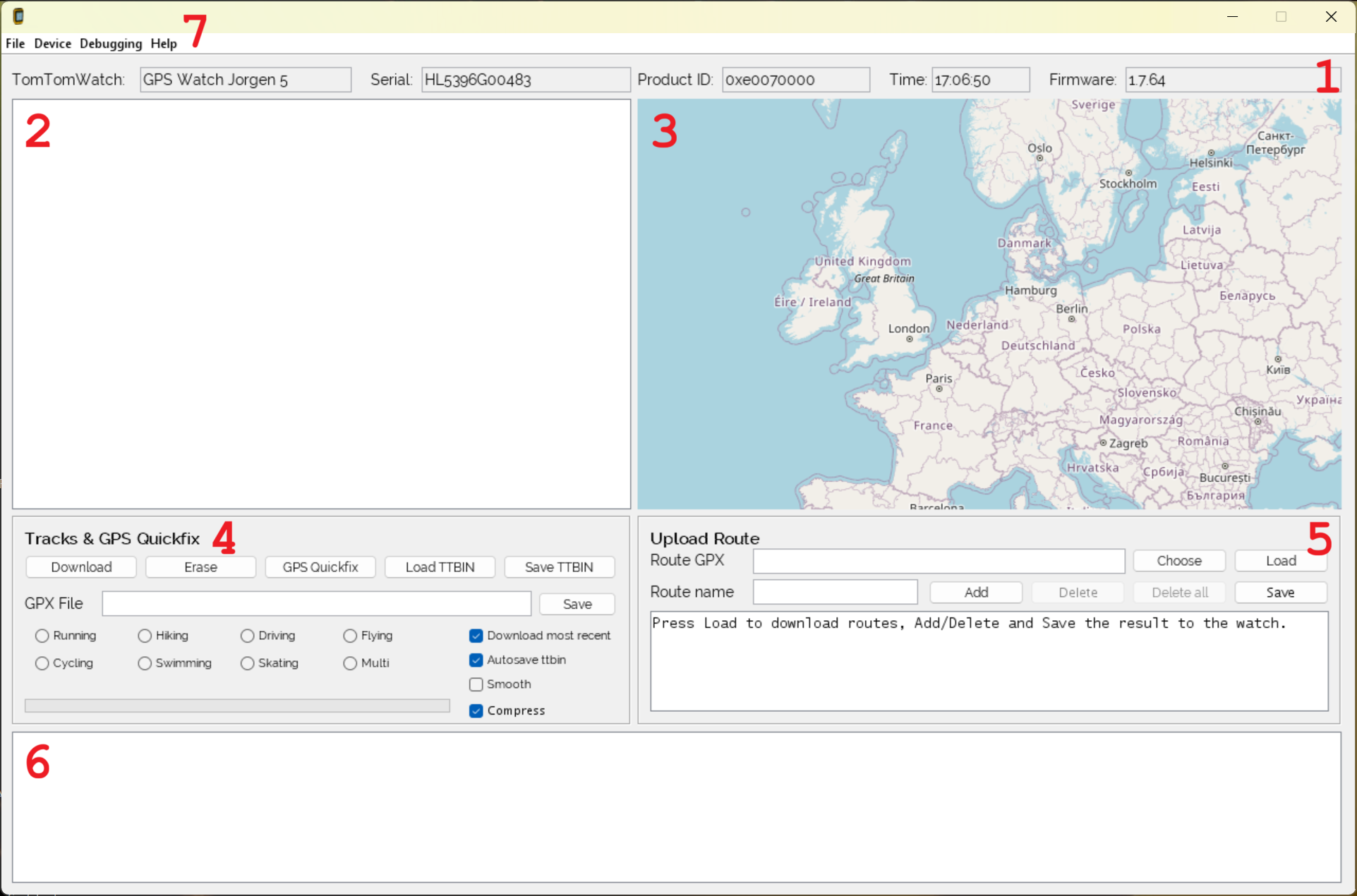
Task: Click the Choose route file button
Action: (1178, 561)
